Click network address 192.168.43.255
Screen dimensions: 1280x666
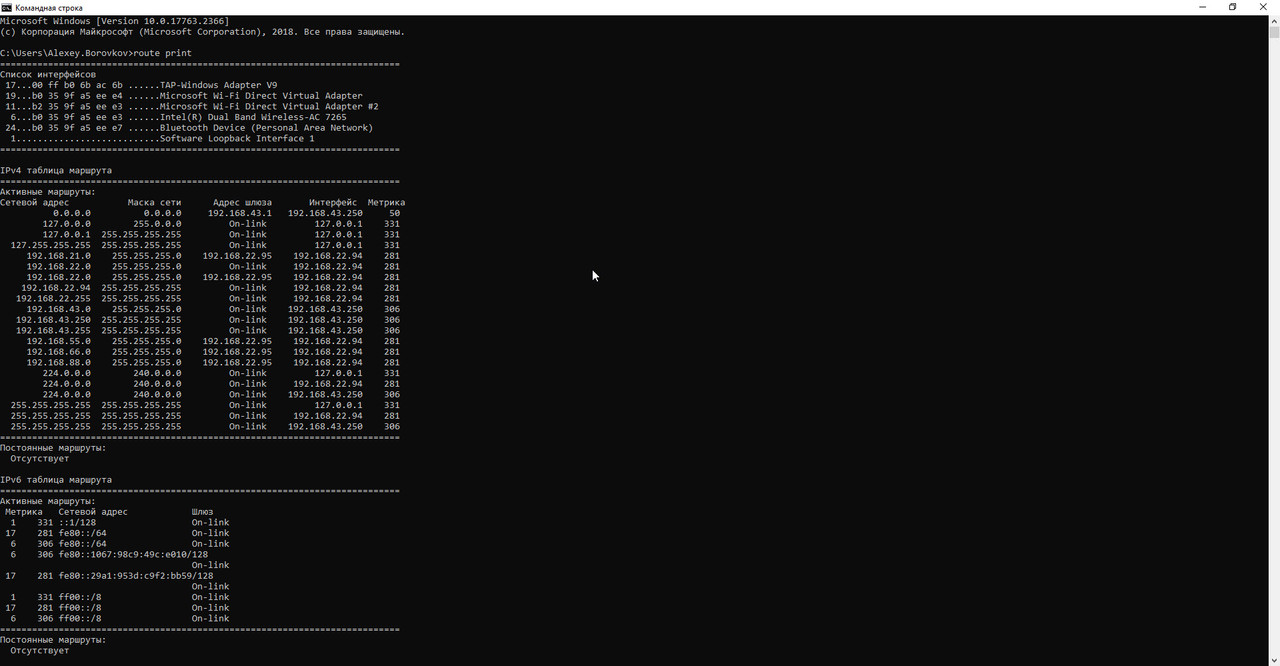[x=53, y=330]
